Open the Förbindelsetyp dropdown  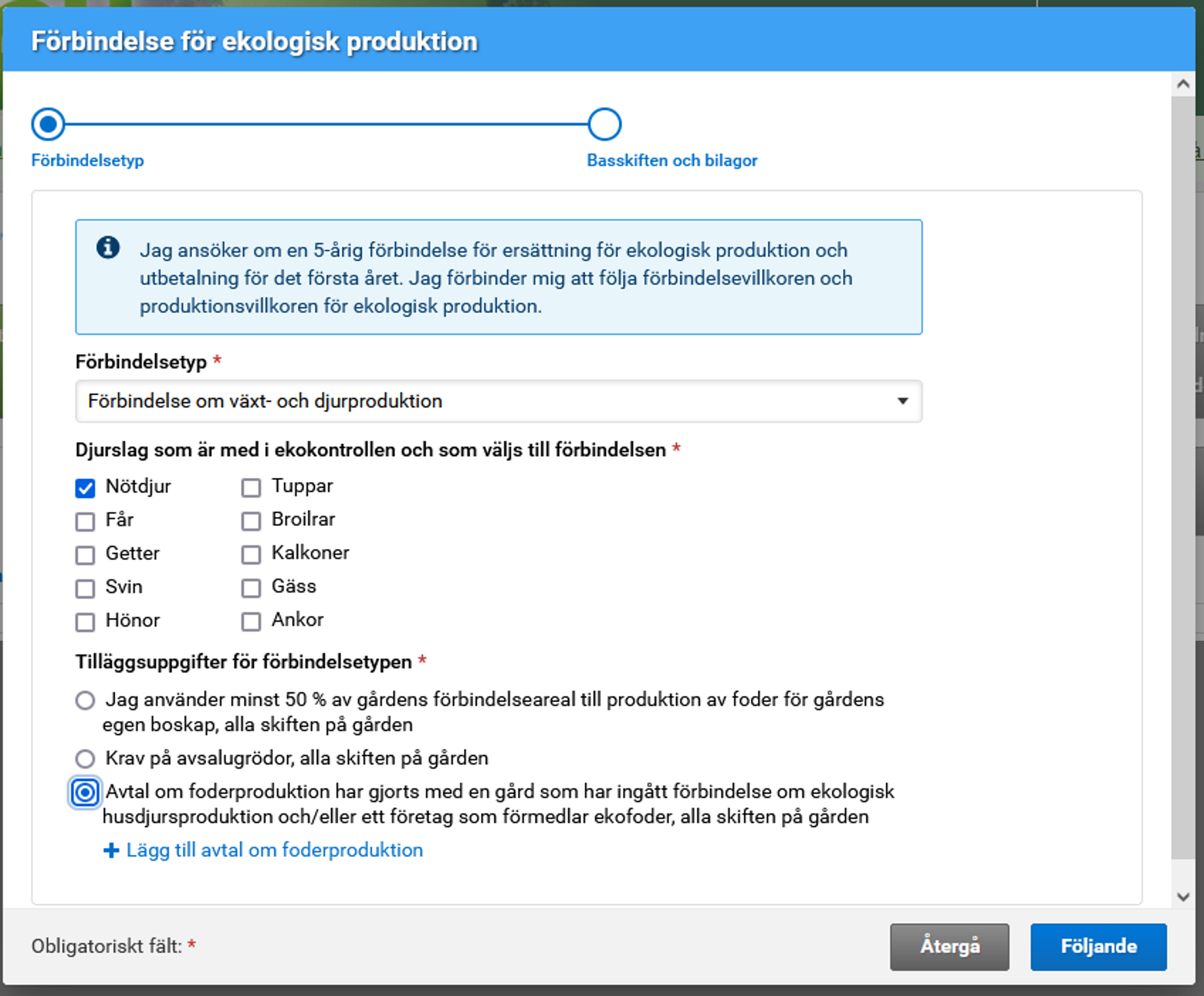click(x=498, y=401)
